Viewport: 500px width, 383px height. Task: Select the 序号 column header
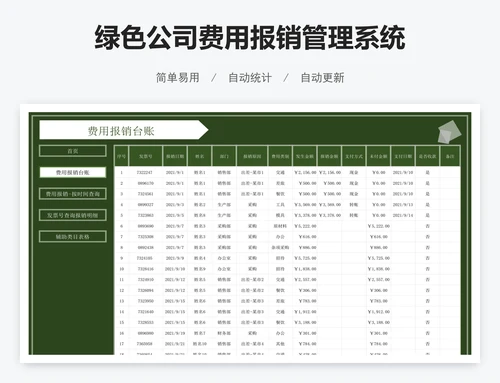pyautogui.click(x=121, y=156)
